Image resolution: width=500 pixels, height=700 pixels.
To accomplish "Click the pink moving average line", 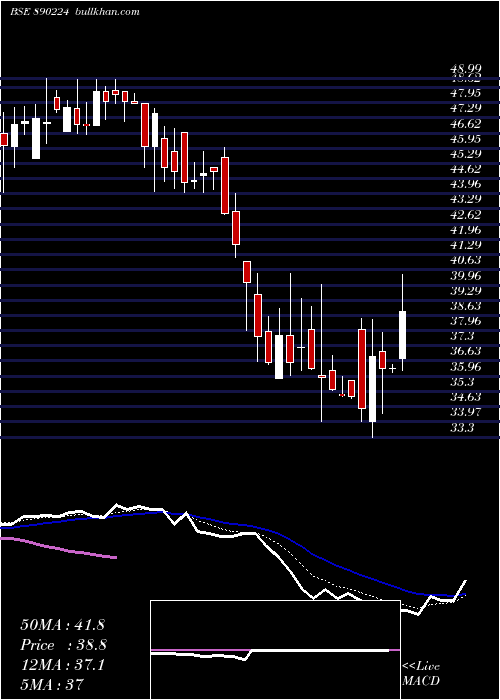I will [58, 547].
